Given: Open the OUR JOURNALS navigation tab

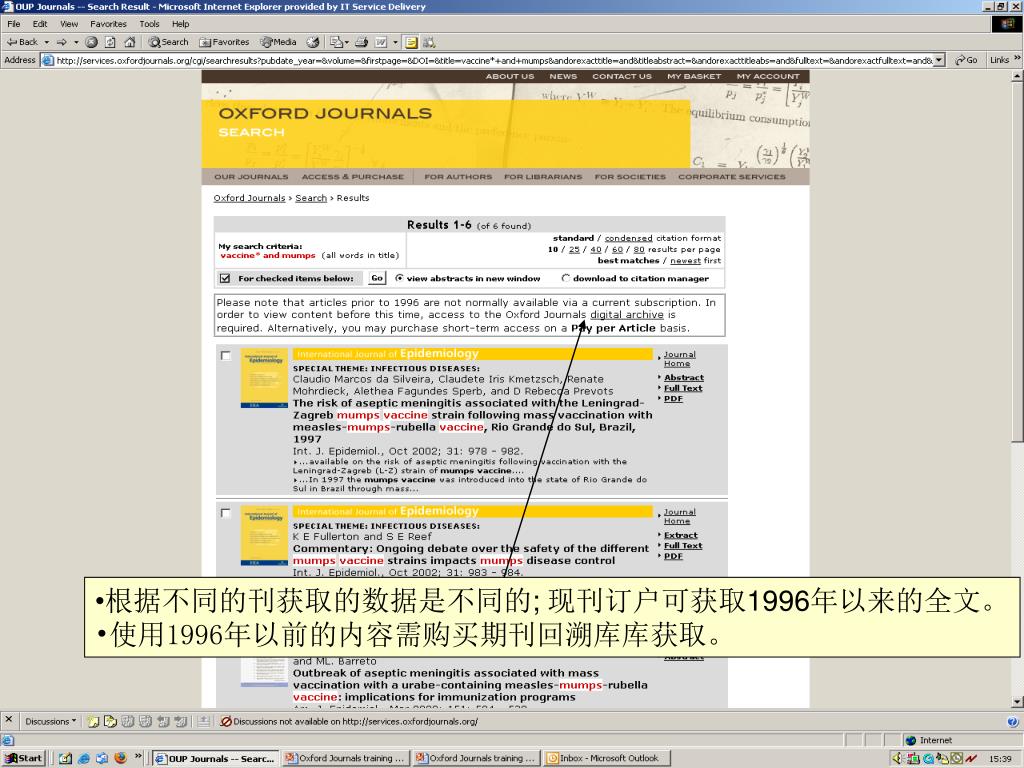Looking at the screenshot, I should (x=251, y=177).
